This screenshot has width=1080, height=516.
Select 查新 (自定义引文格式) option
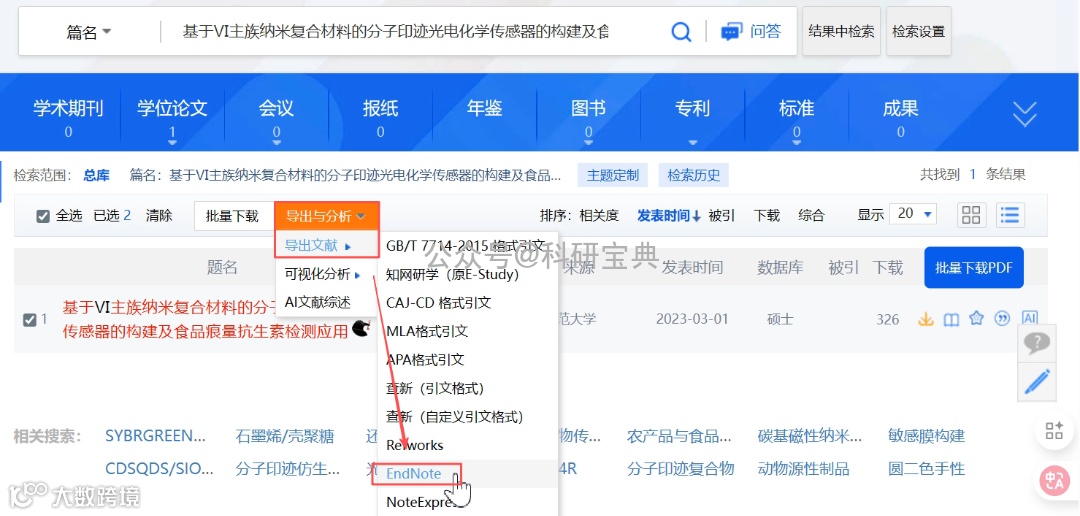pos(455,417)
